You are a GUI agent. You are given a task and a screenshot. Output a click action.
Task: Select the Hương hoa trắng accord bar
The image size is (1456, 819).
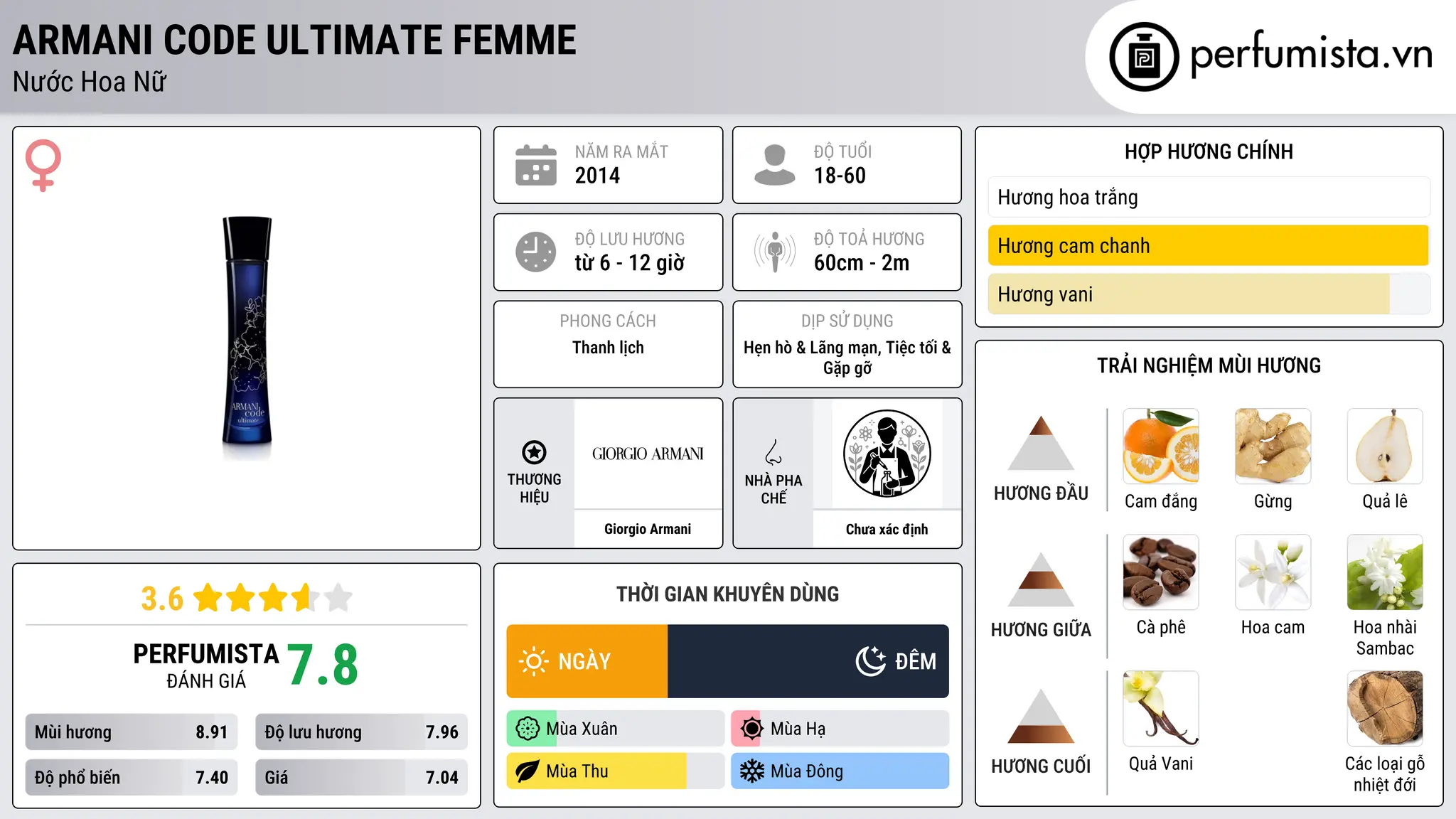(x=1209, y=198)
